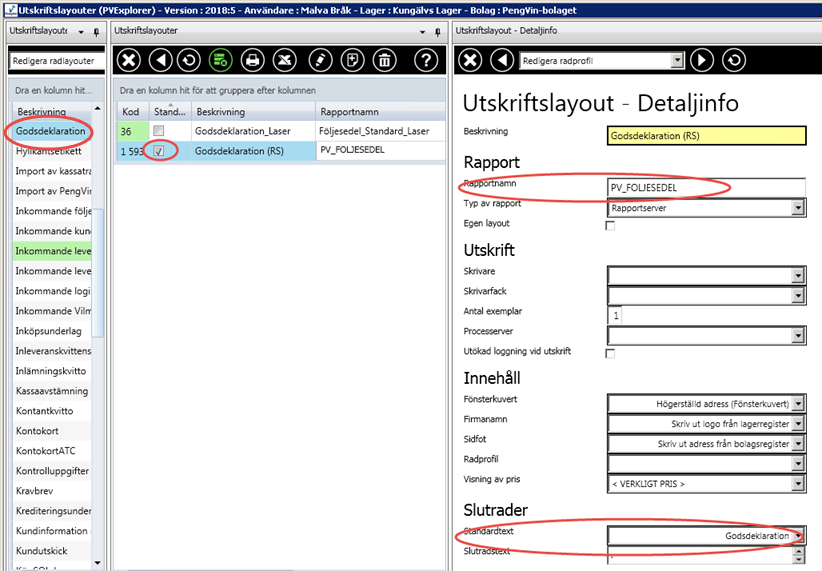Click the forward arrow icon in Detaljinfo toolbar
This screenshot has width=822, height=571.
703,60
